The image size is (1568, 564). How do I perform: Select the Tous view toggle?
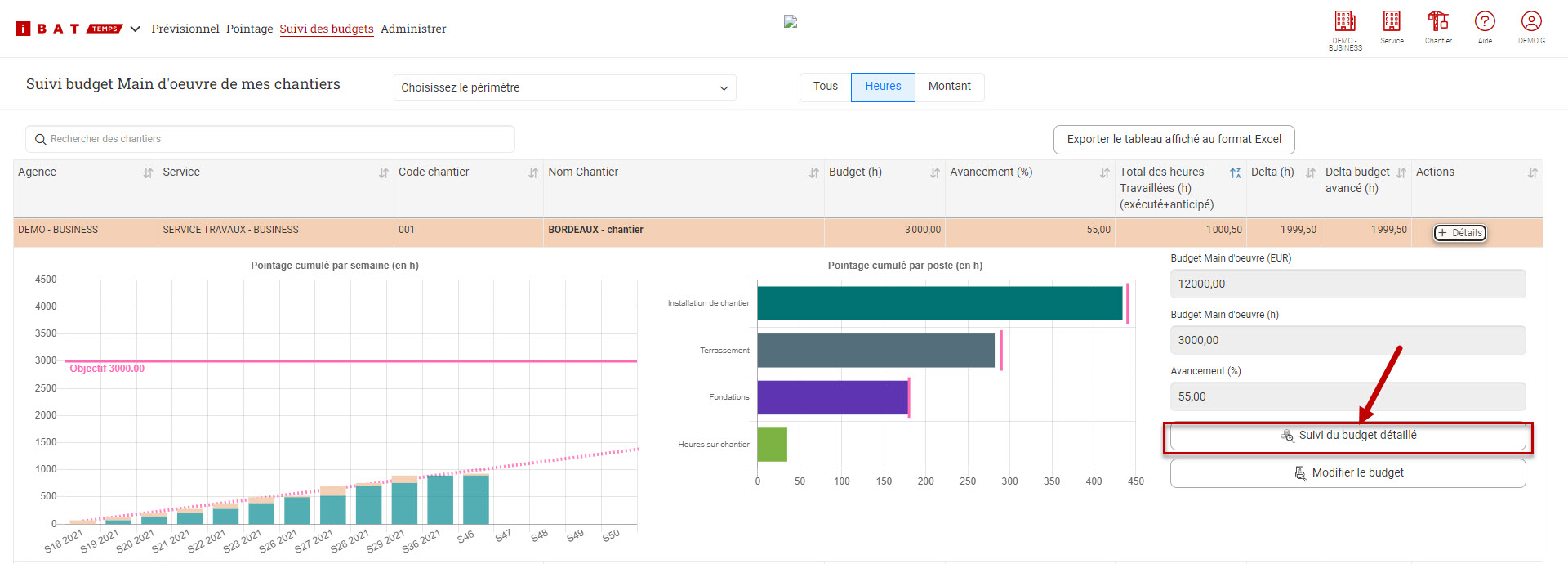coord(825,87)
